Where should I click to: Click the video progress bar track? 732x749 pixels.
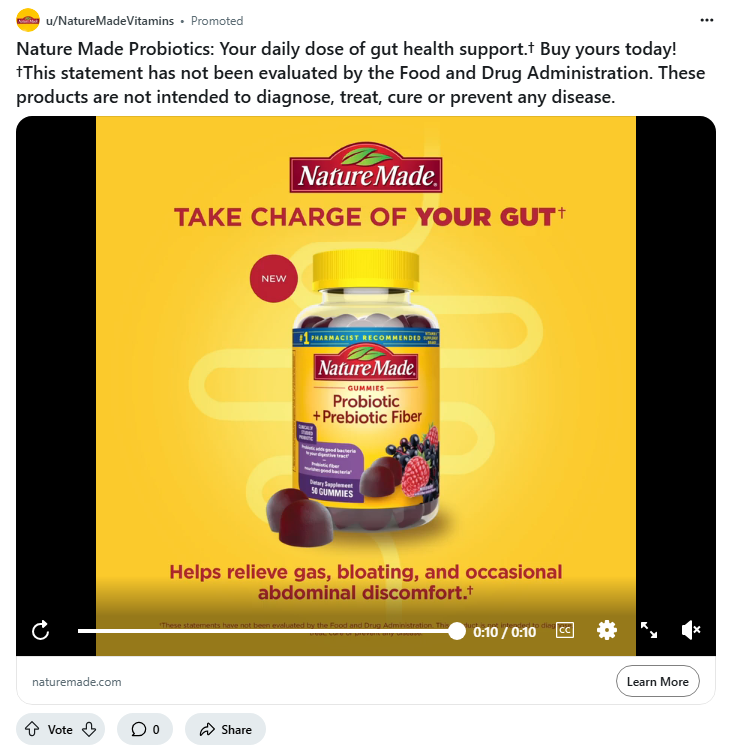coord(268,631)
